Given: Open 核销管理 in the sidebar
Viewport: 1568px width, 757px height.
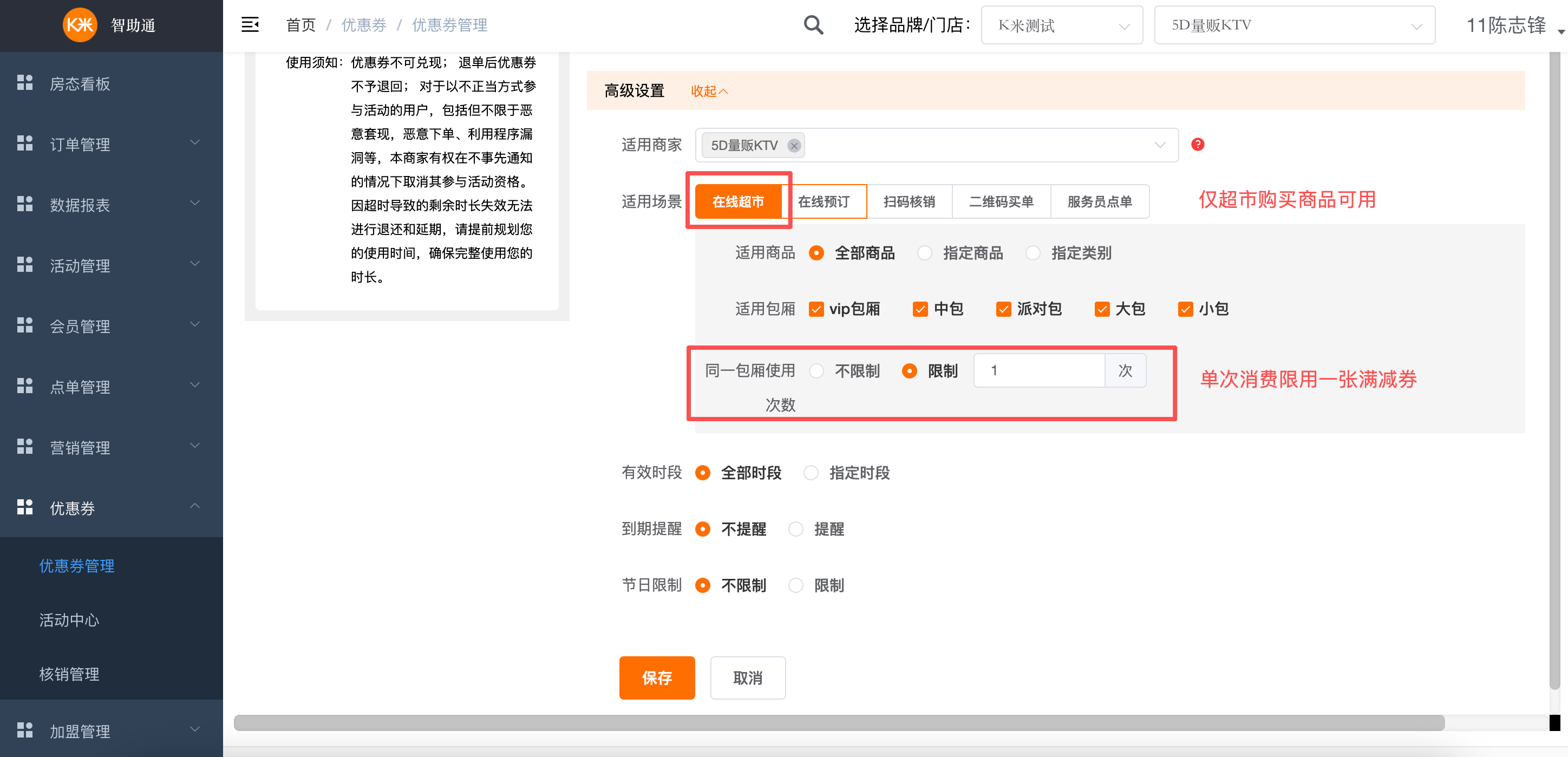Looking at the screenshot, I should point(69,674).
